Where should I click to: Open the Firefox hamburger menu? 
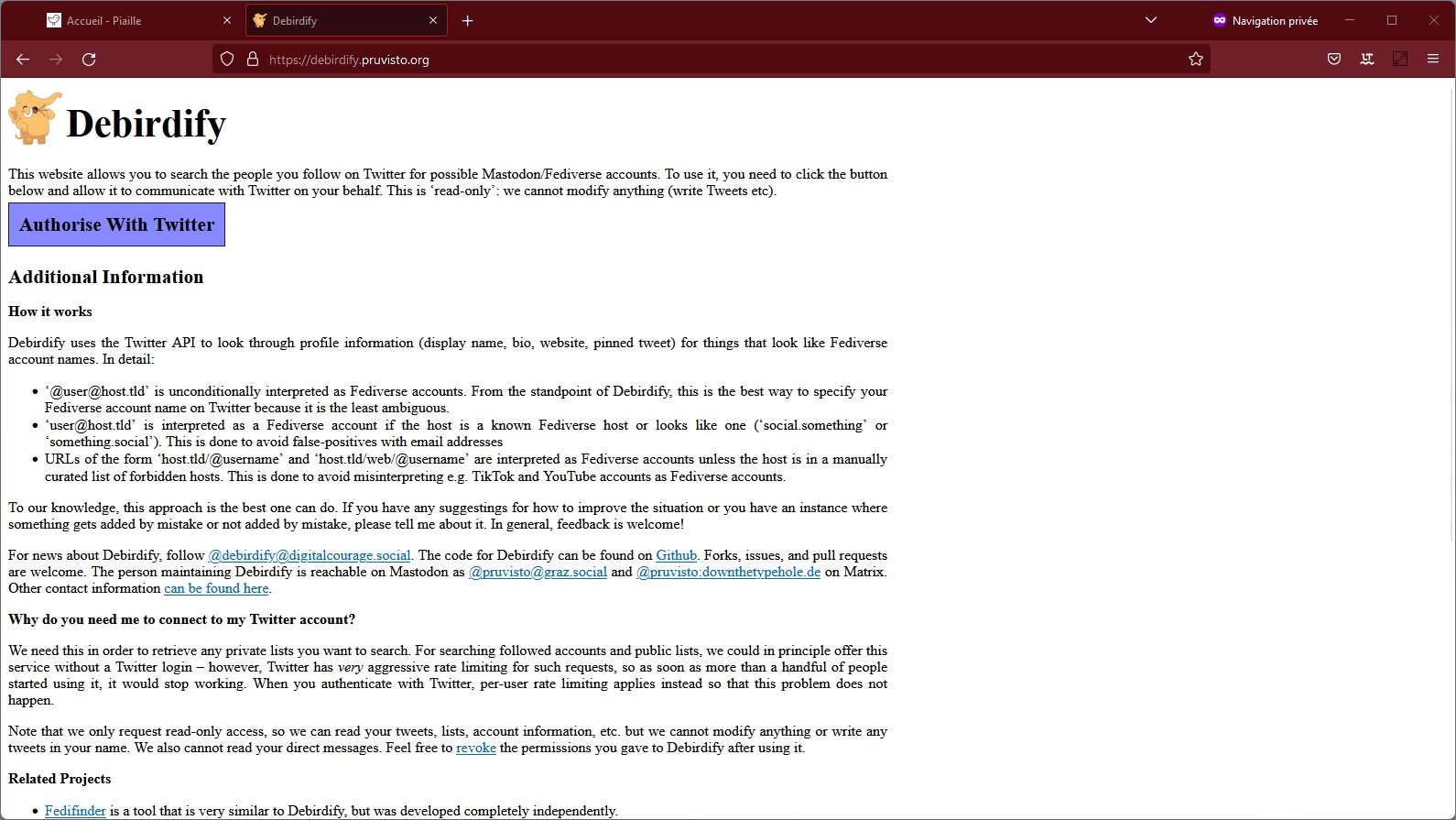tap(1433, 60)
